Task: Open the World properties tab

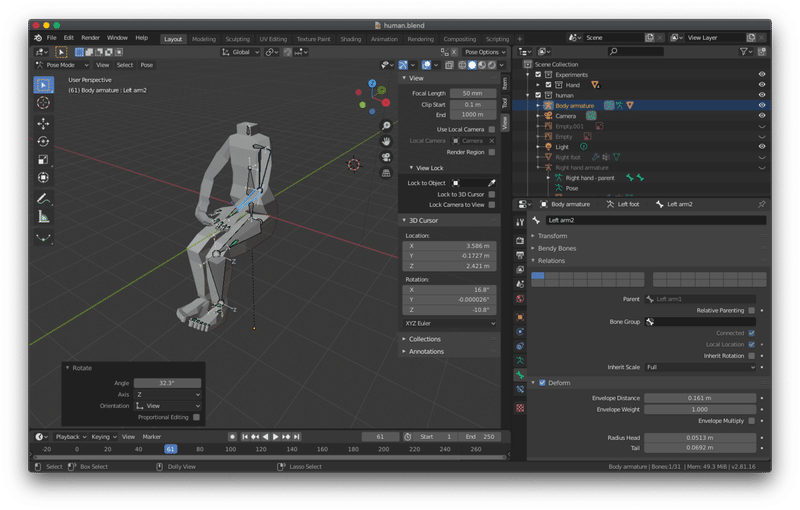Action: click(x=520, y=299)
